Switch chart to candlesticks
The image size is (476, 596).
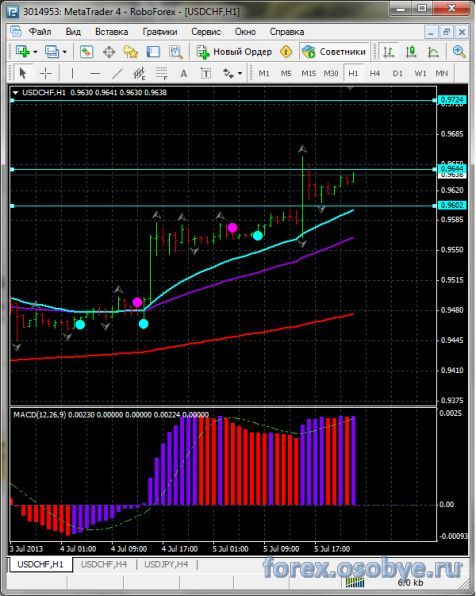411,52
